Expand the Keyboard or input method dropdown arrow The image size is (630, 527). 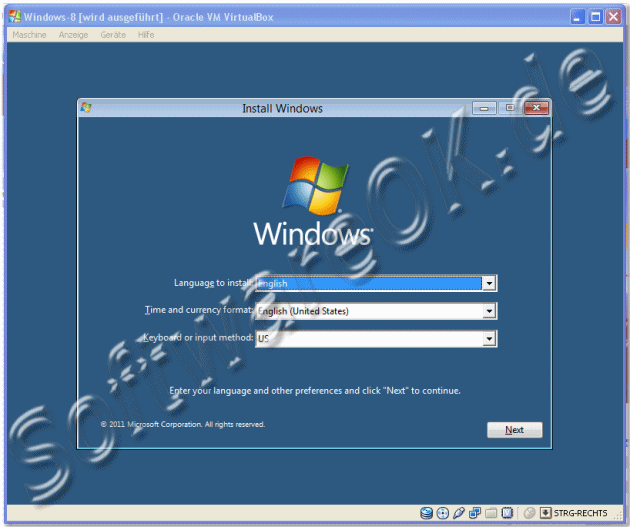489,339
